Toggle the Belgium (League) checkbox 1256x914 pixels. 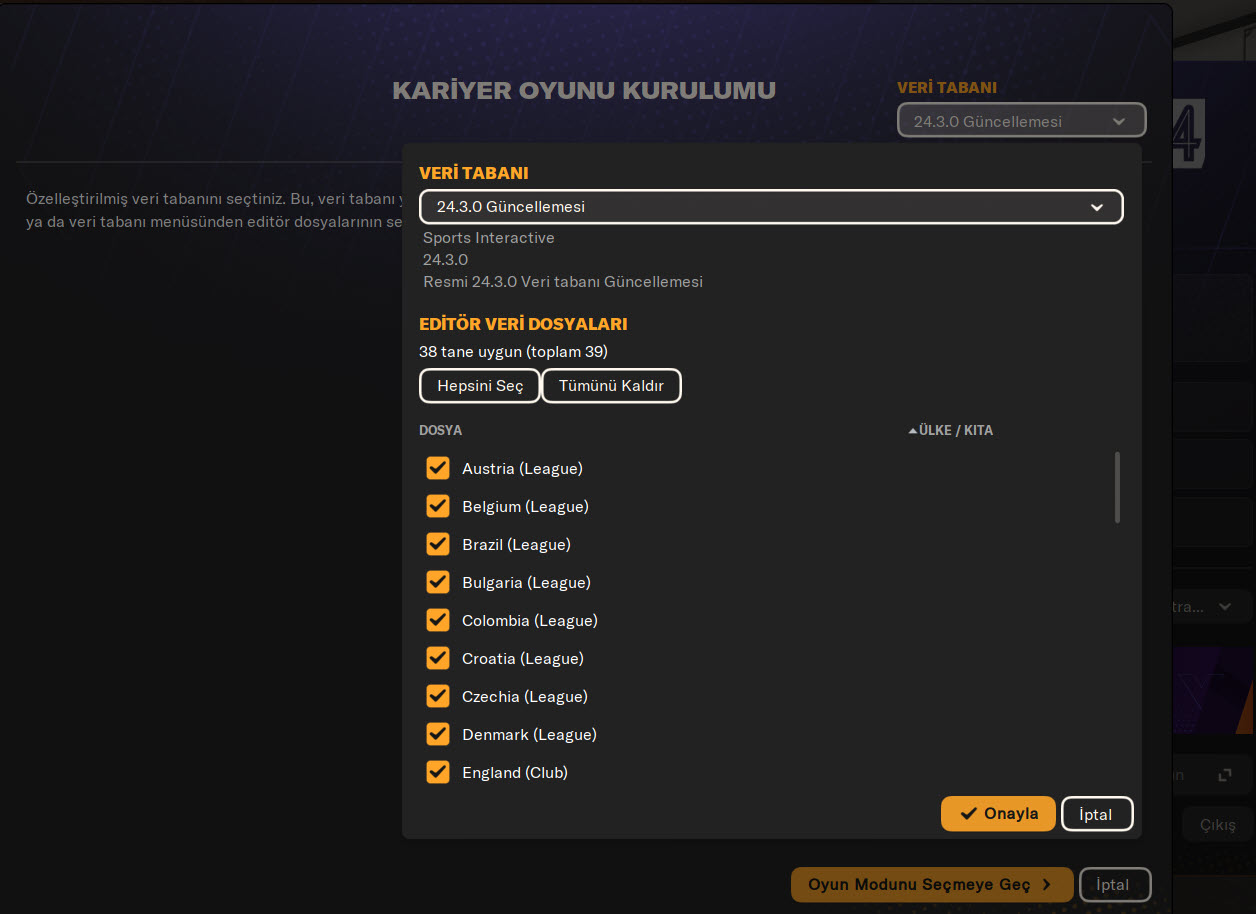click(438, 506)
